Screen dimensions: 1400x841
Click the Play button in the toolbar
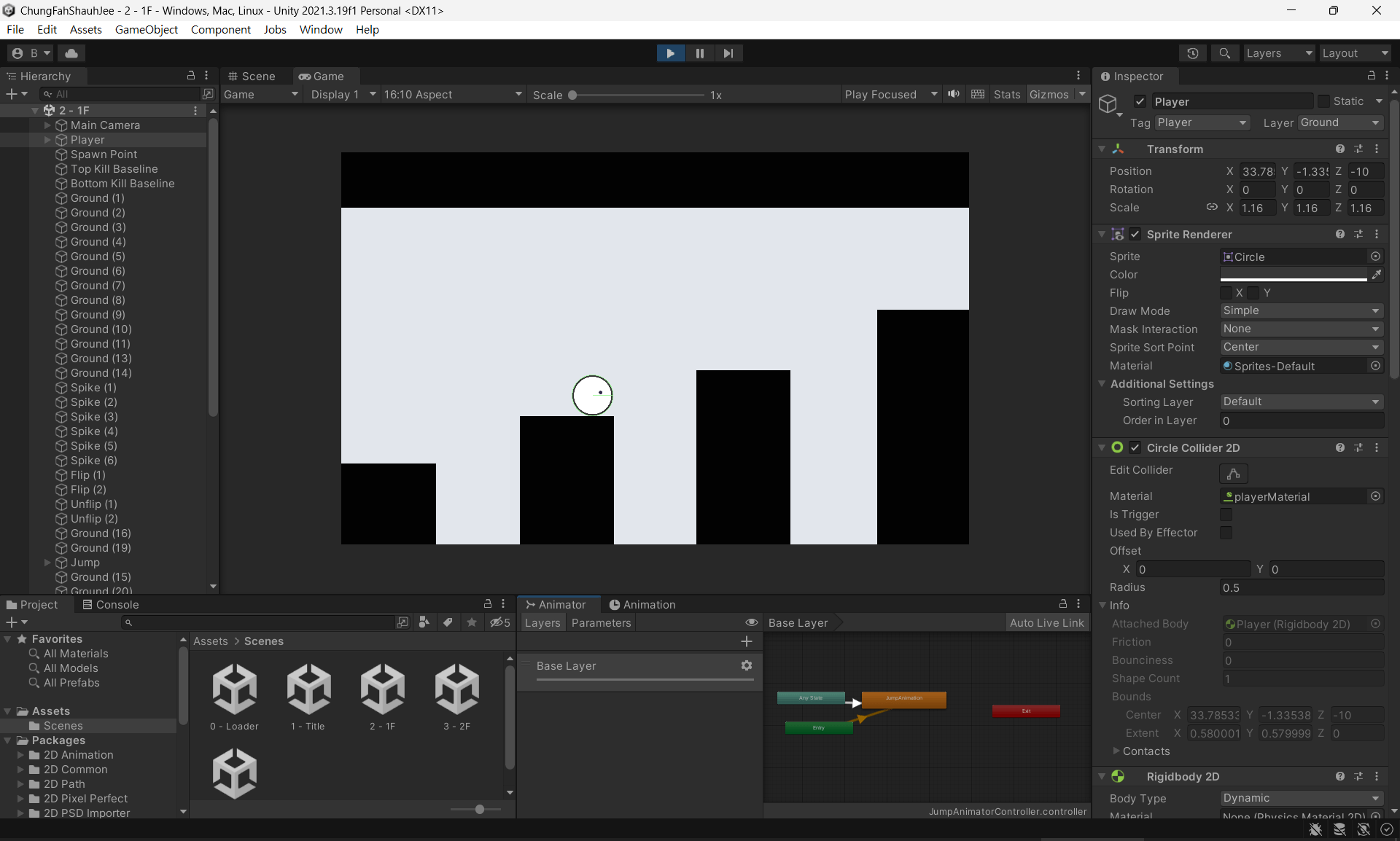[x=670, y=53]
